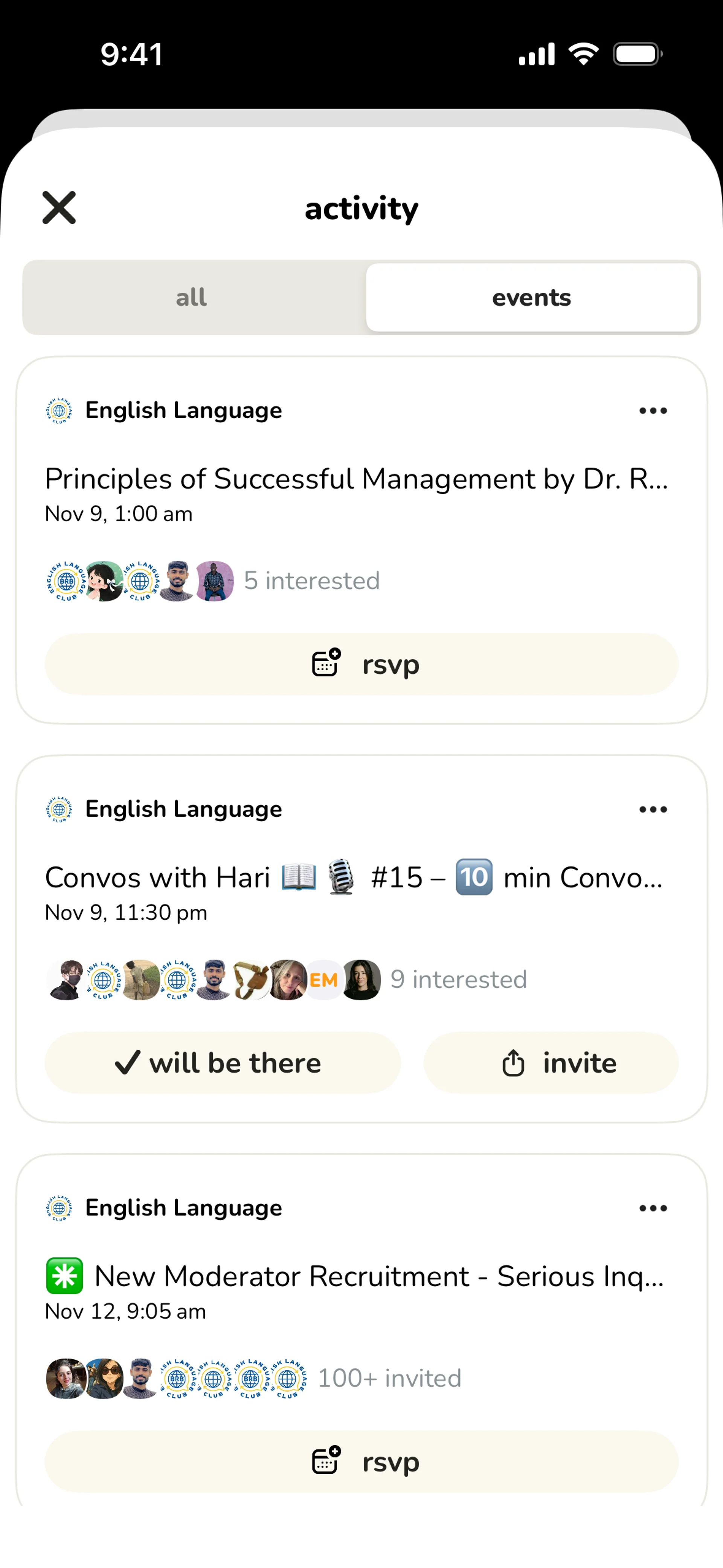The image size is (723, 1568).
Task: Tap English Language club logo on first card
Action: [59, 411]
